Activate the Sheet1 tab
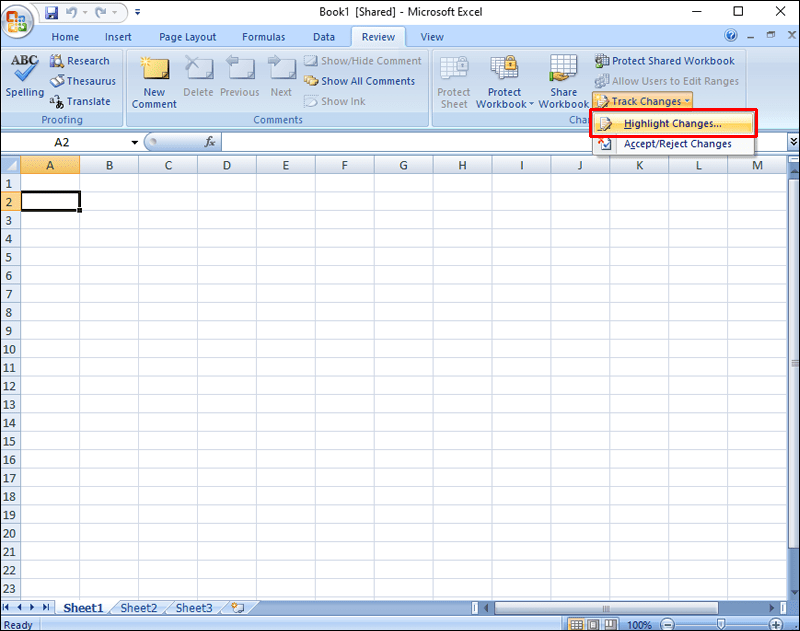800x631 pixels. (x=83, y=608)
